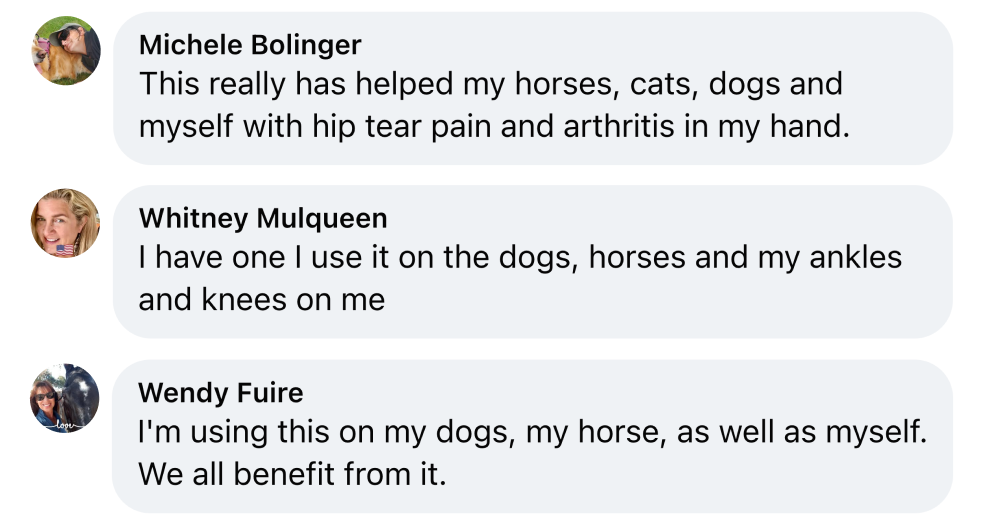Click the "love" text on Wendy's avatar

(66, 424)
